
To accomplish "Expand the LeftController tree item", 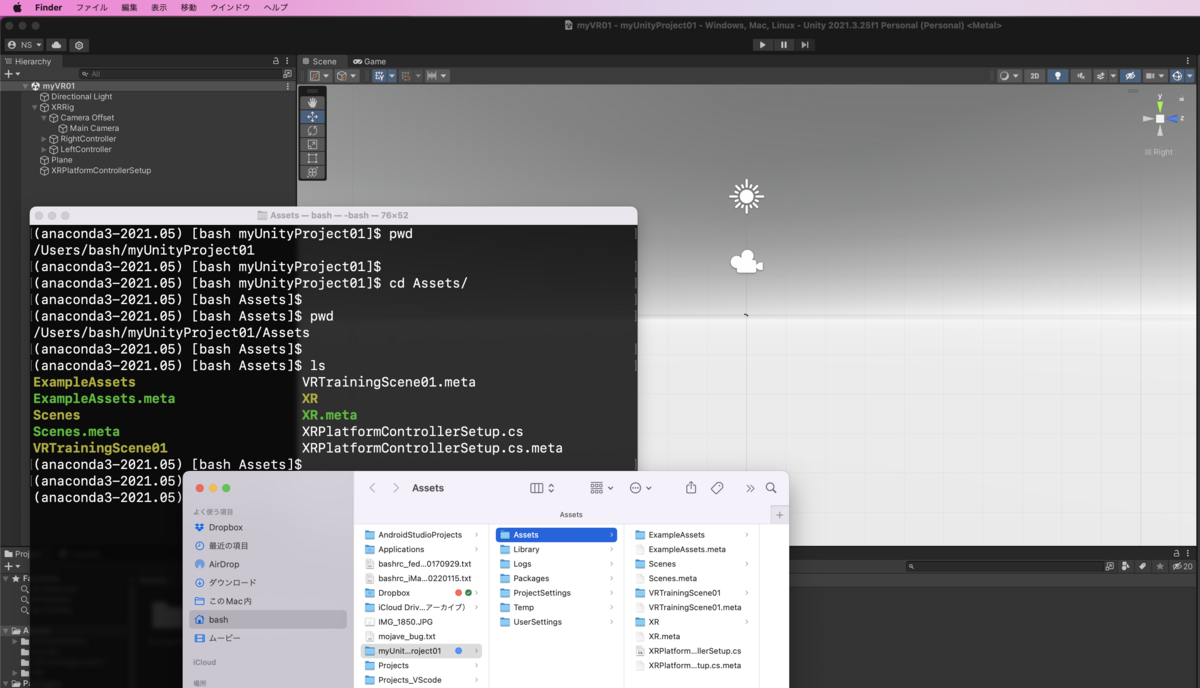I will pos(44,149).
